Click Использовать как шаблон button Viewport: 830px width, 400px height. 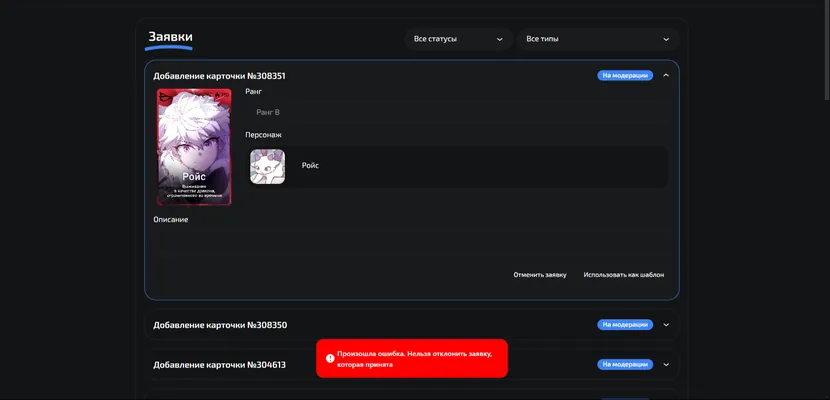click(624, 275)
